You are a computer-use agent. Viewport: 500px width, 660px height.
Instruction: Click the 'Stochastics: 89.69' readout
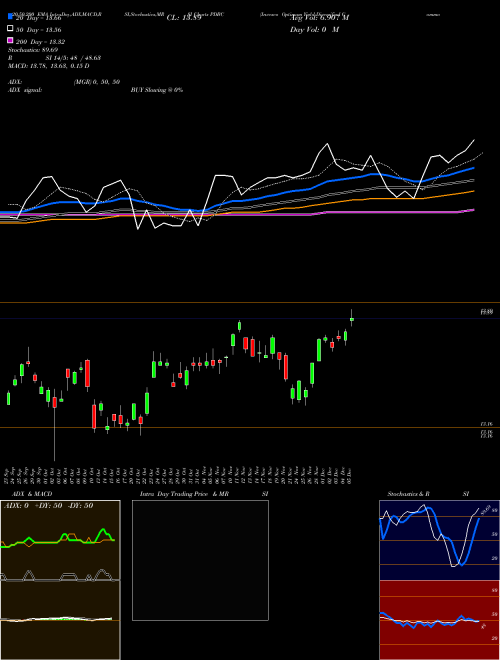click(33, 50)
